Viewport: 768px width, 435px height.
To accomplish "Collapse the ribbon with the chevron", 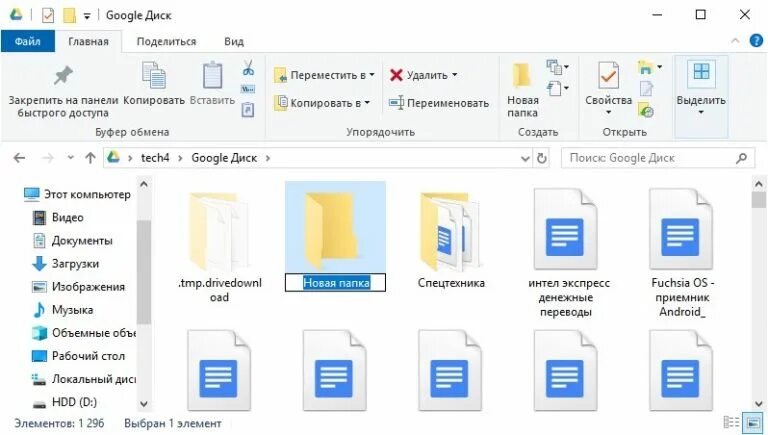I will point(735,41).
